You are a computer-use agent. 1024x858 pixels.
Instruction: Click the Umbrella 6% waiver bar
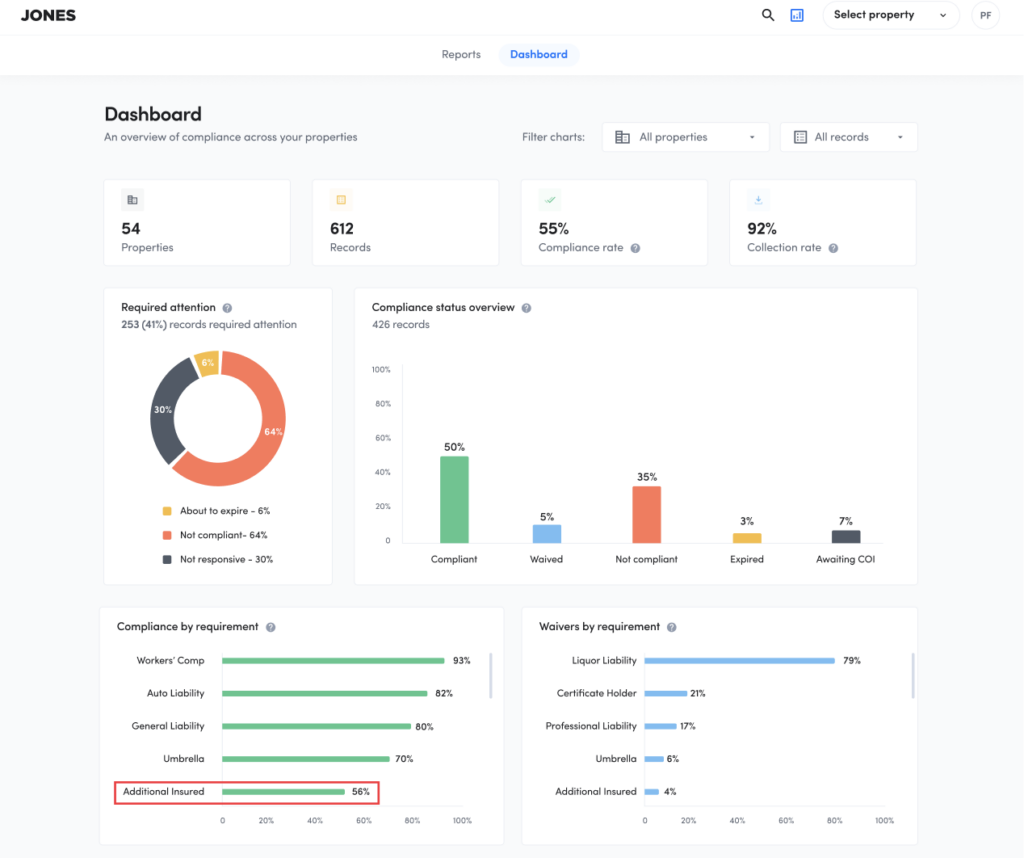coord(654,759)
